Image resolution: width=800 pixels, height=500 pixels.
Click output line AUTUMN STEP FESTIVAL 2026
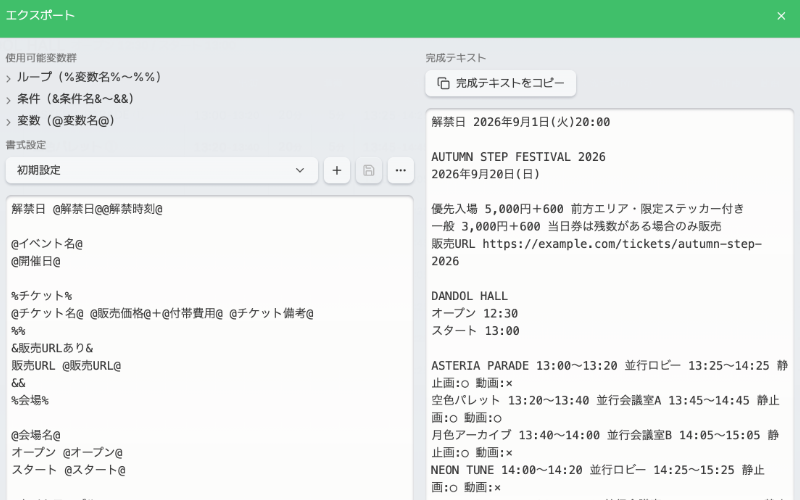(518, 157)
